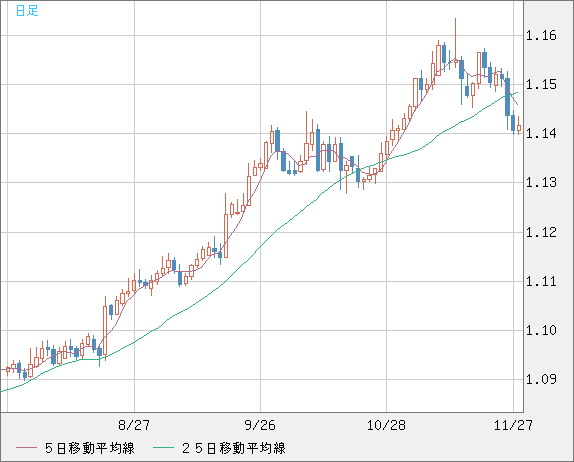Screen dimensions: 574x462
Task: Click the 11/27 date axis label
Action: pos(513,425)
